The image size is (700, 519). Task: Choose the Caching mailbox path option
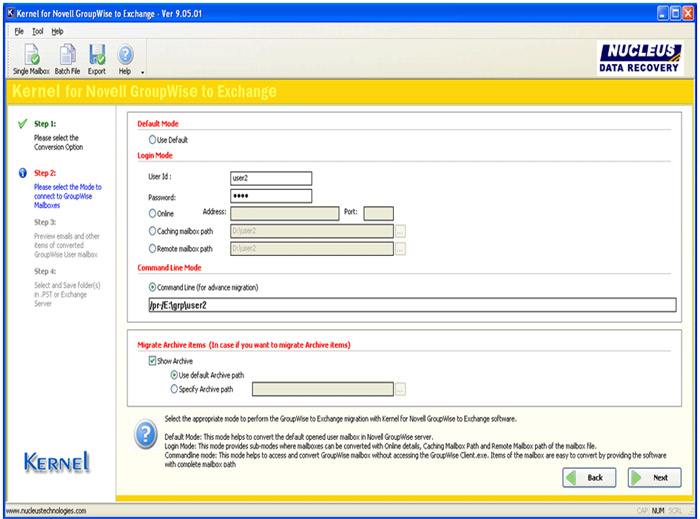(152, 231)
